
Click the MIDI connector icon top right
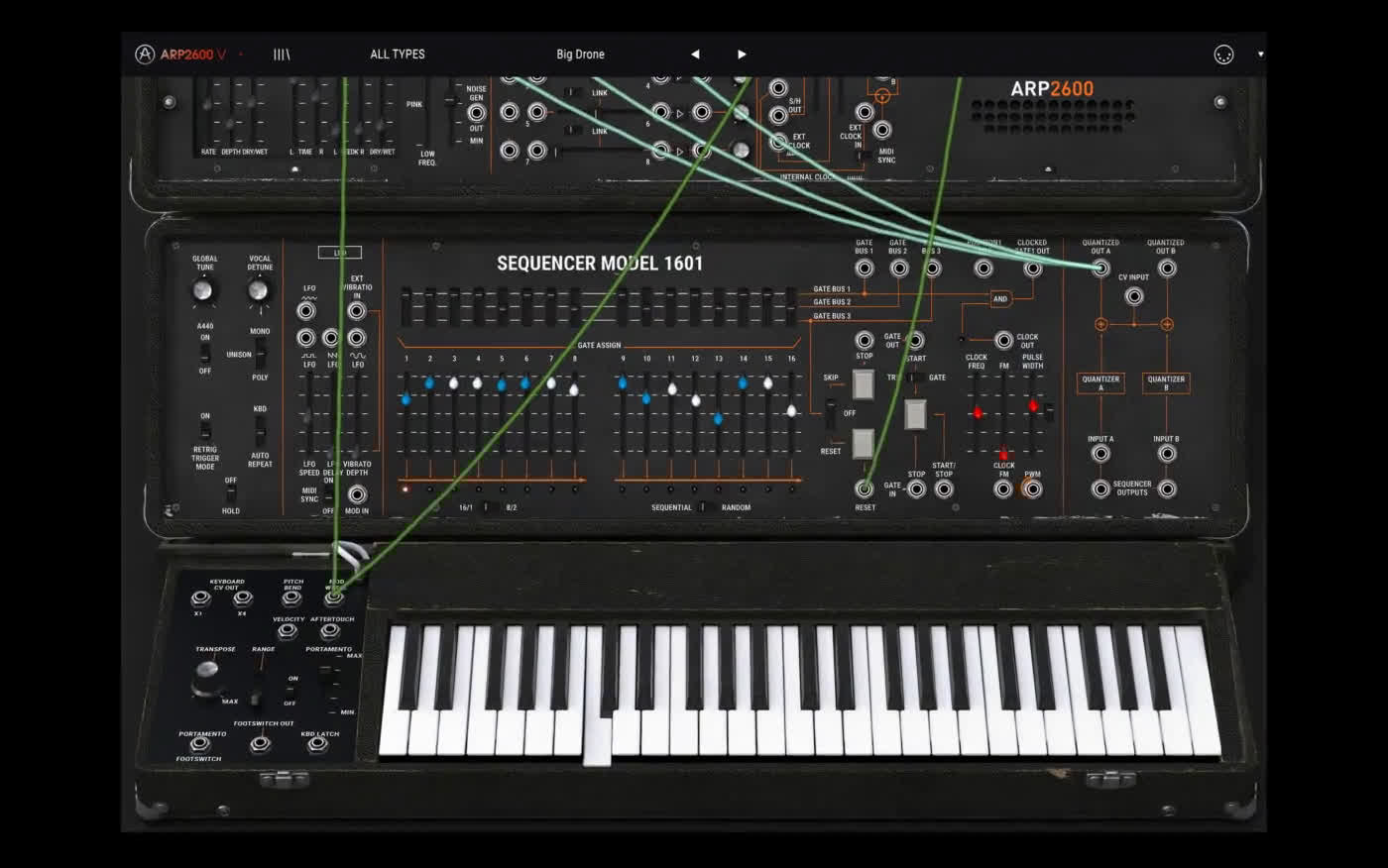point(1225,53)
